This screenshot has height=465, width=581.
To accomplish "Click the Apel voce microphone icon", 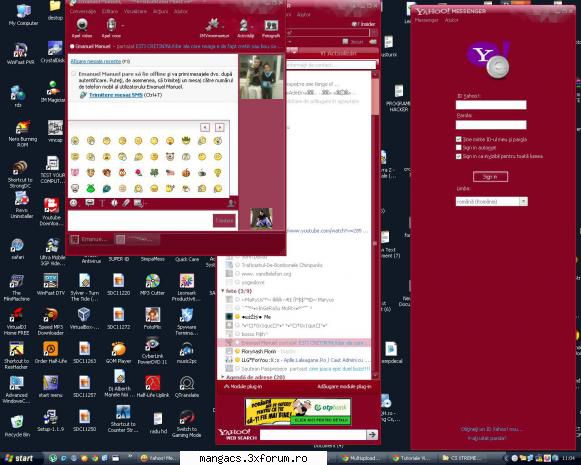I will pos(111,25).
